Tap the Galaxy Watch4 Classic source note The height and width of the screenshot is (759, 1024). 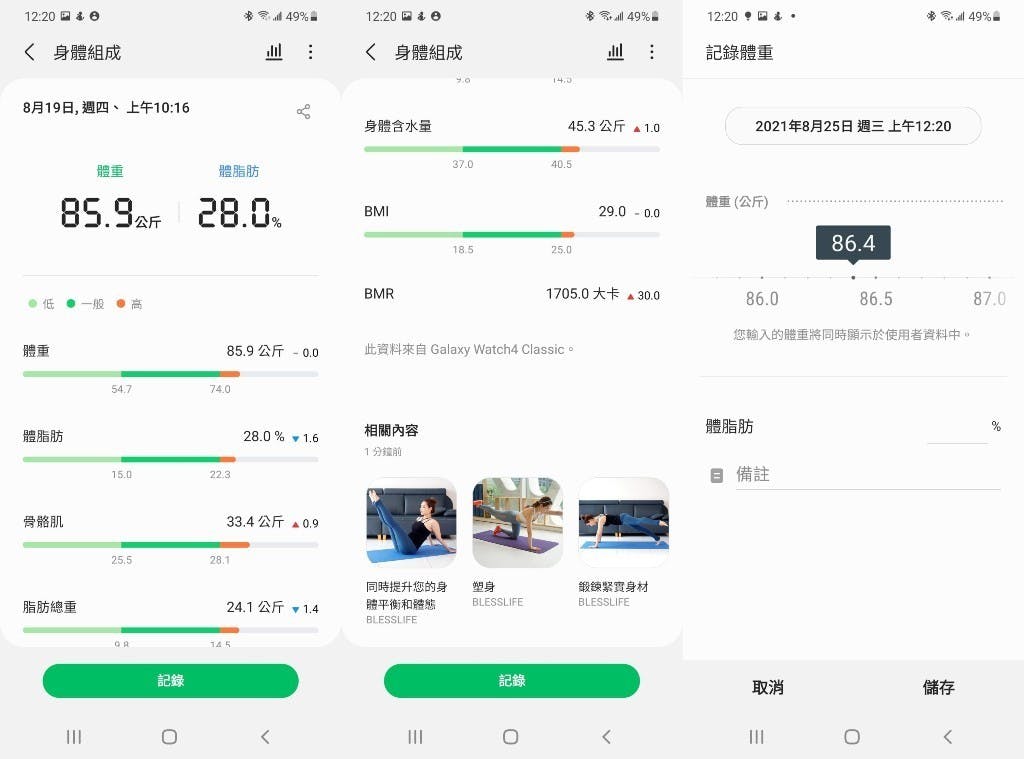tap(469, 349)
